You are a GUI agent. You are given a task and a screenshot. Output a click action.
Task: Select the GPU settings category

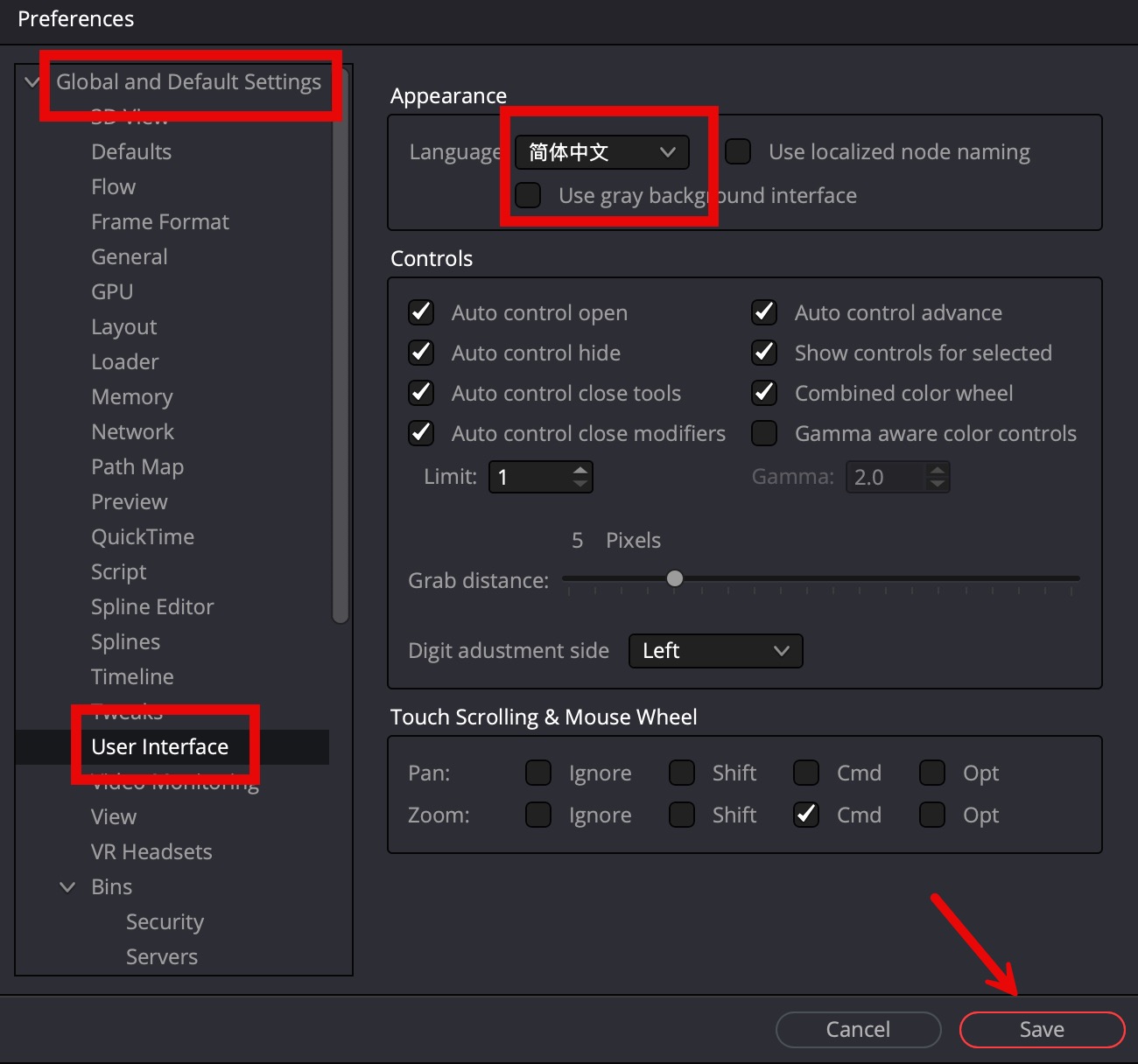[x=112, y=292]
